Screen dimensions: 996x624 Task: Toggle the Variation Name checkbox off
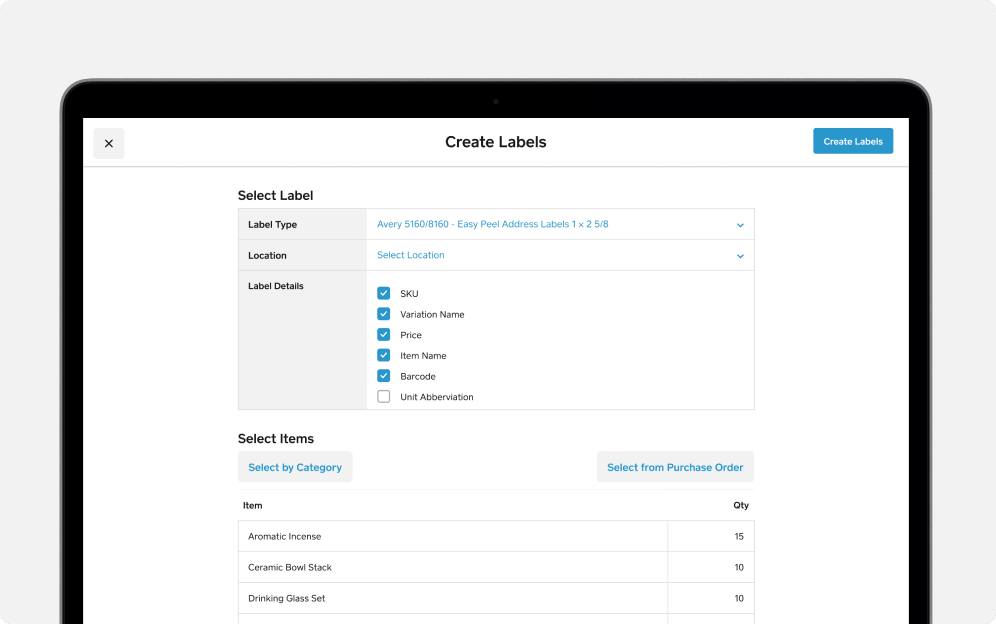point(383,313)
